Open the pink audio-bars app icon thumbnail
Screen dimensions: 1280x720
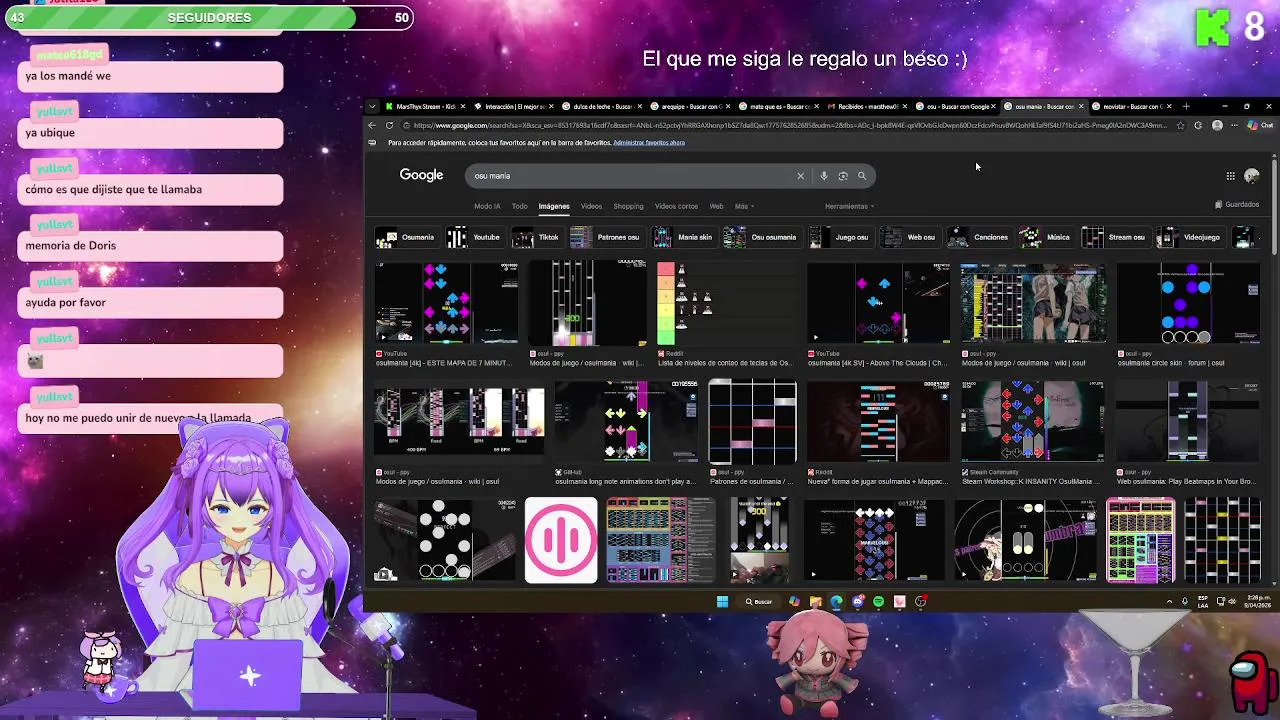561,540
